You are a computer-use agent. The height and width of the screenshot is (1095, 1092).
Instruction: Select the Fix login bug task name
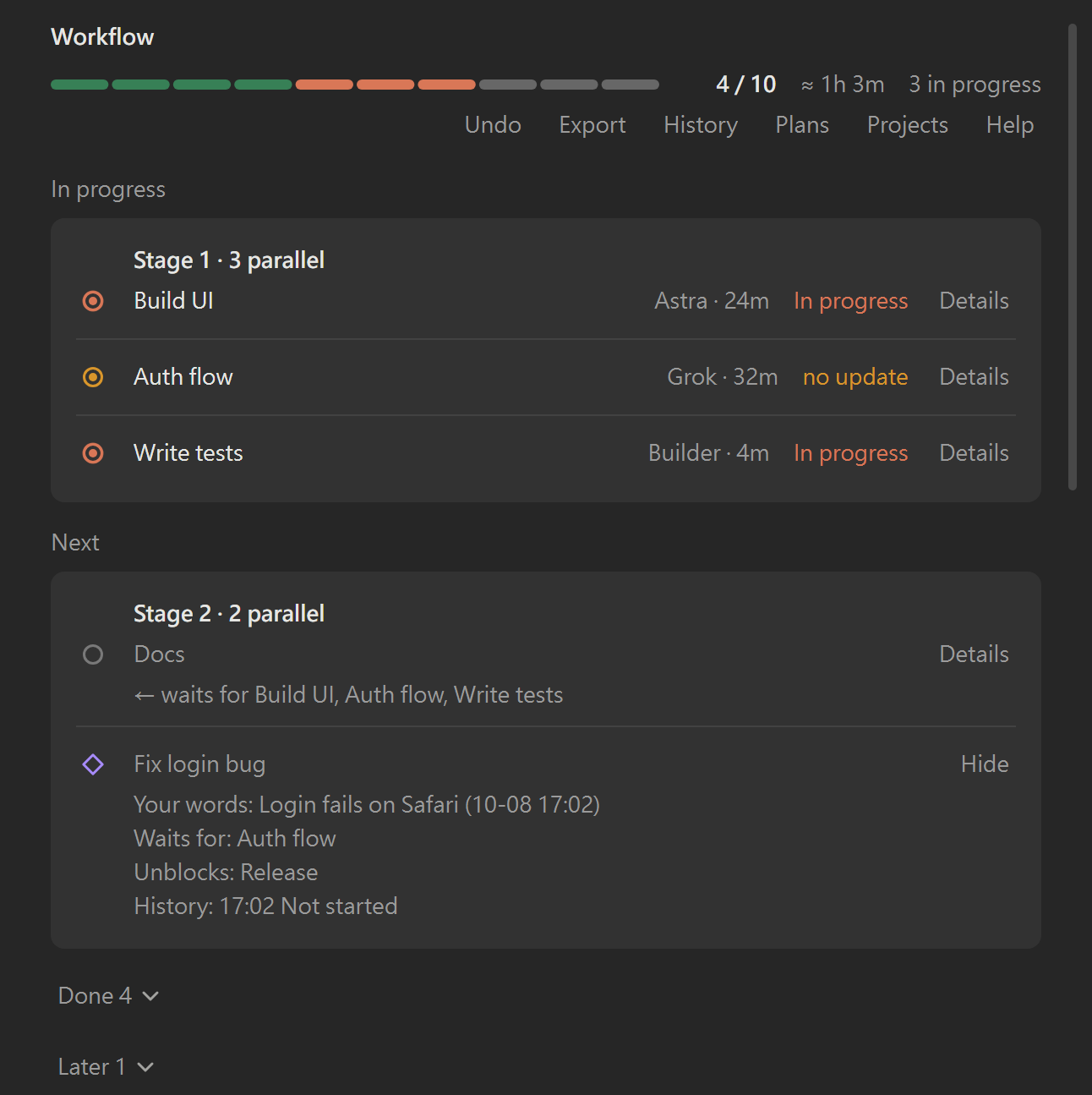[x=199, y=764]
